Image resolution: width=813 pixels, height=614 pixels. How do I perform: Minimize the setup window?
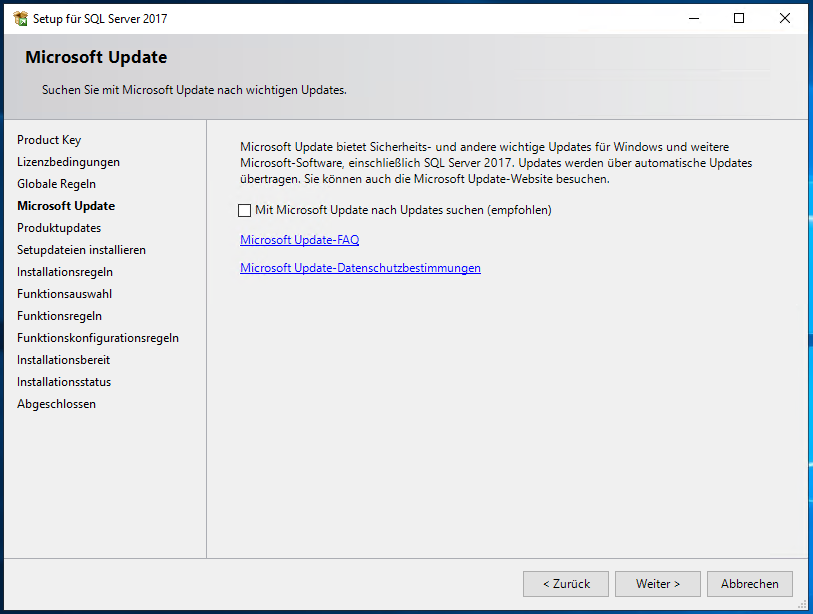click(x=694, y=19)
